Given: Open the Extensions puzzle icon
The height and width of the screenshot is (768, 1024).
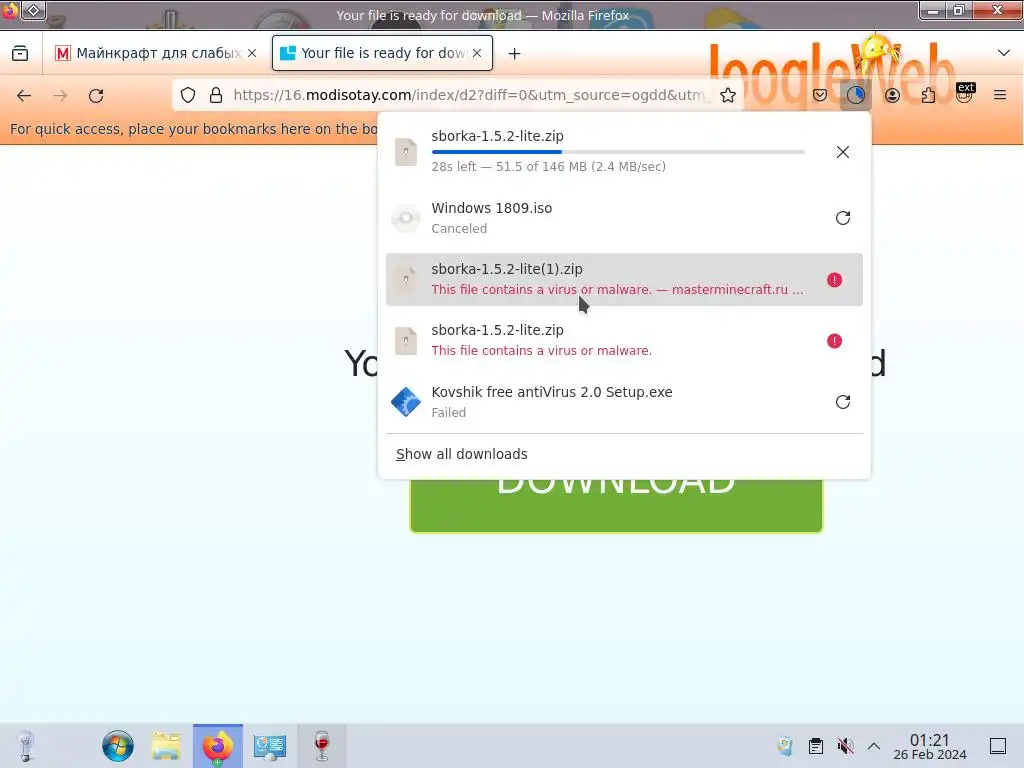Looking at the screenshot, I should (928, 95).
